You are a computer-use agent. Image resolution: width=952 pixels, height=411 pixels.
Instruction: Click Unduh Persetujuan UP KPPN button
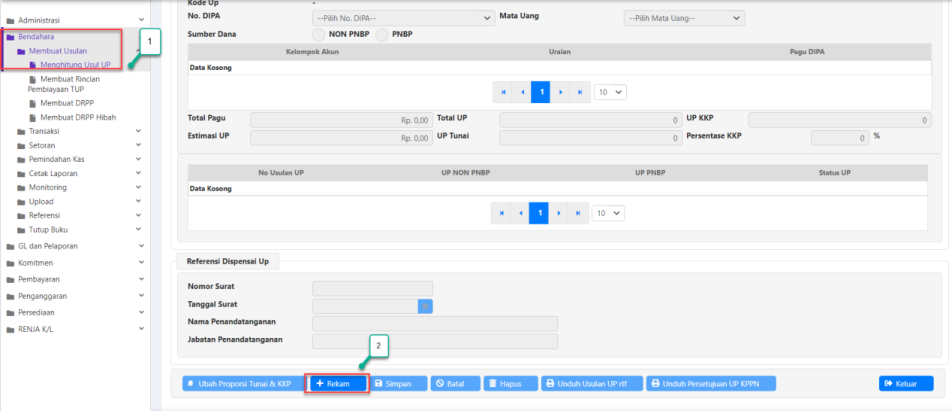point(711,384)
